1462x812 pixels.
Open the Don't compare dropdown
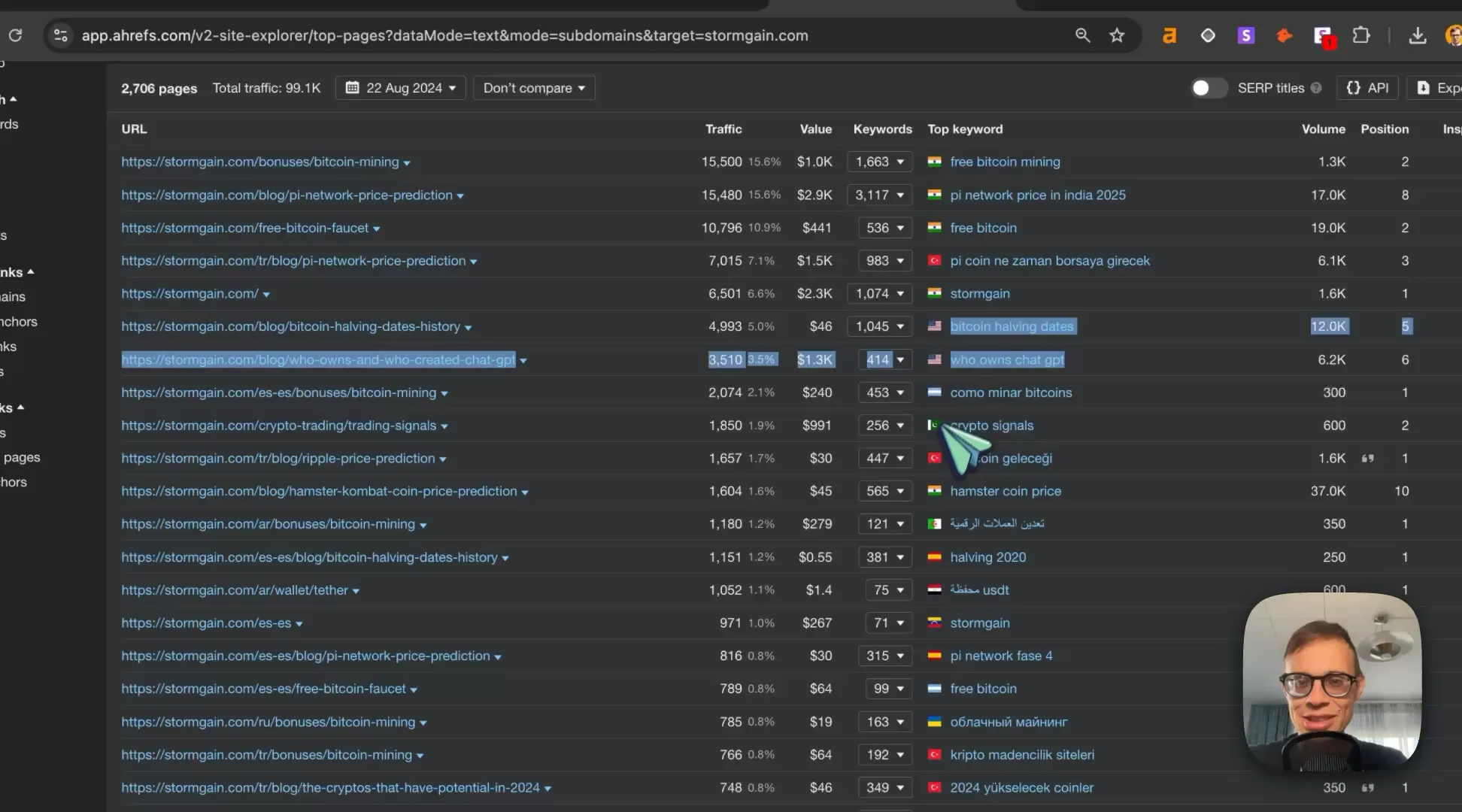point(534,88)
